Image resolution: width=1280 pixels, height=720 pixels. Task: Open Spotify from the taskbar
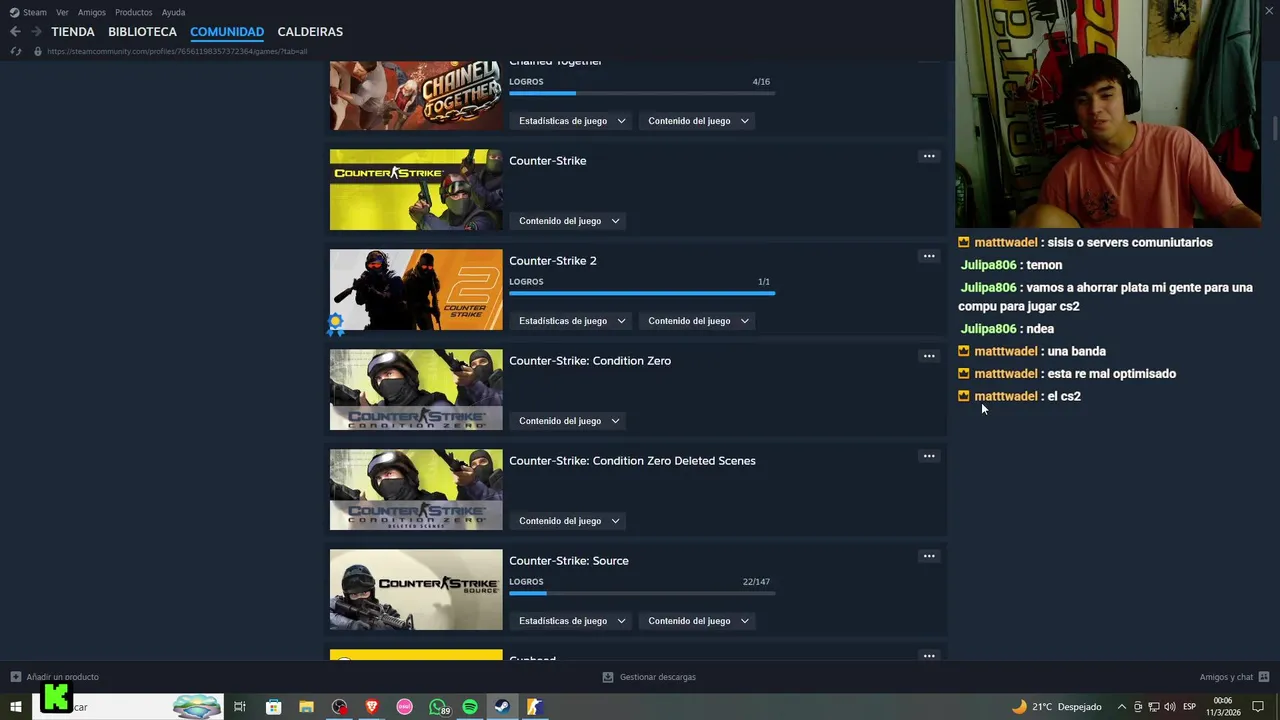470,707
